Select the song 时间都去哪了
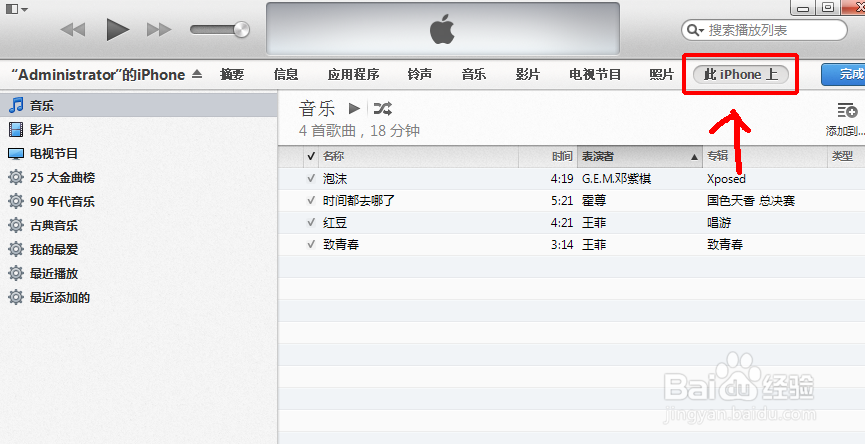This screenshot has width=865, height=444. 359,200
